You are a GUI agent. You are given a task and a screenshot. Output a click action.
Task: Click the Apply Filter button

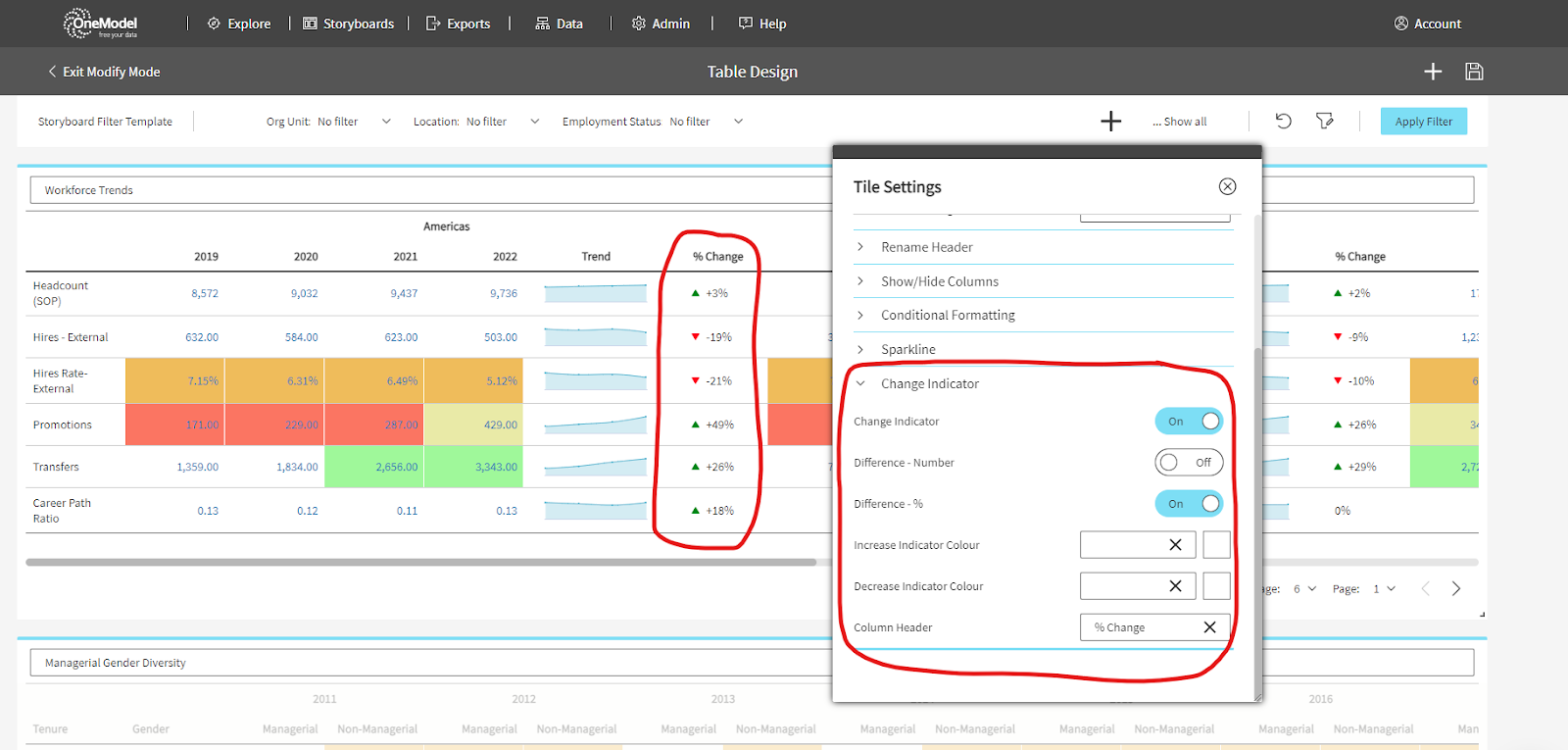pos(1423,122)
